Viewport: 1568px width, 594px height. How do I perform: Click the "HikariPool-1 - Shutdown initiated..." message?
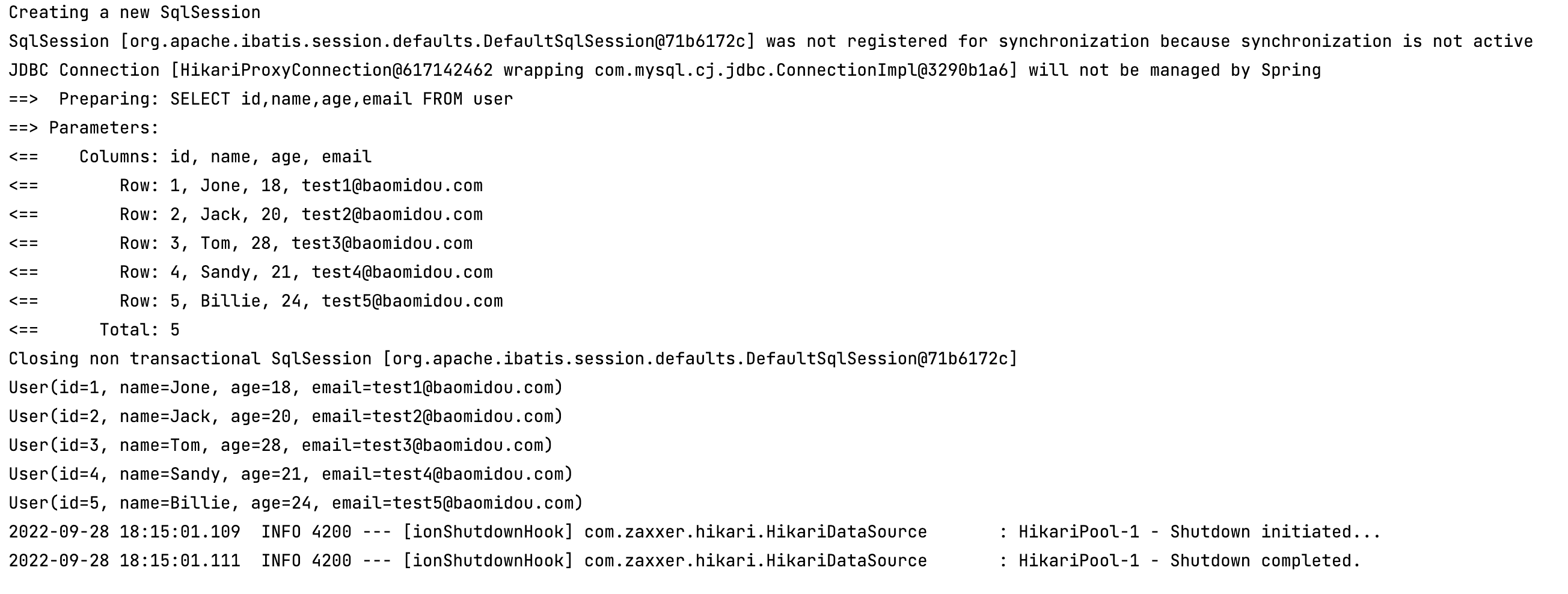(1199, 533)
